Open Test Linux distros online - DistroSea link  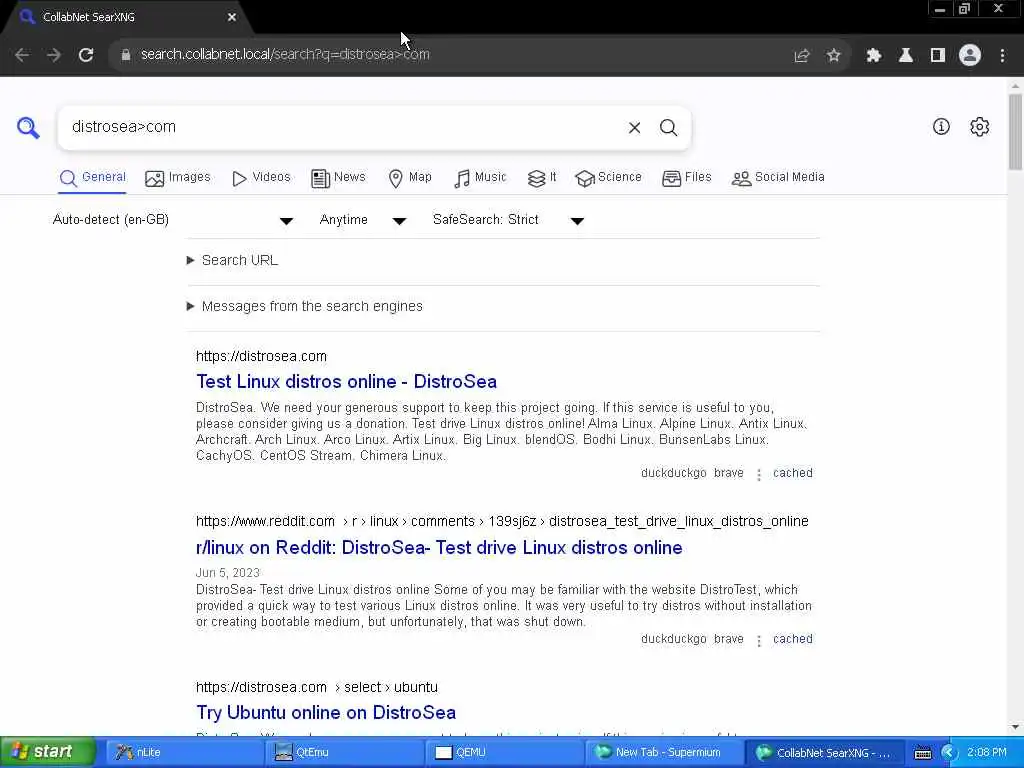(346, 381)
